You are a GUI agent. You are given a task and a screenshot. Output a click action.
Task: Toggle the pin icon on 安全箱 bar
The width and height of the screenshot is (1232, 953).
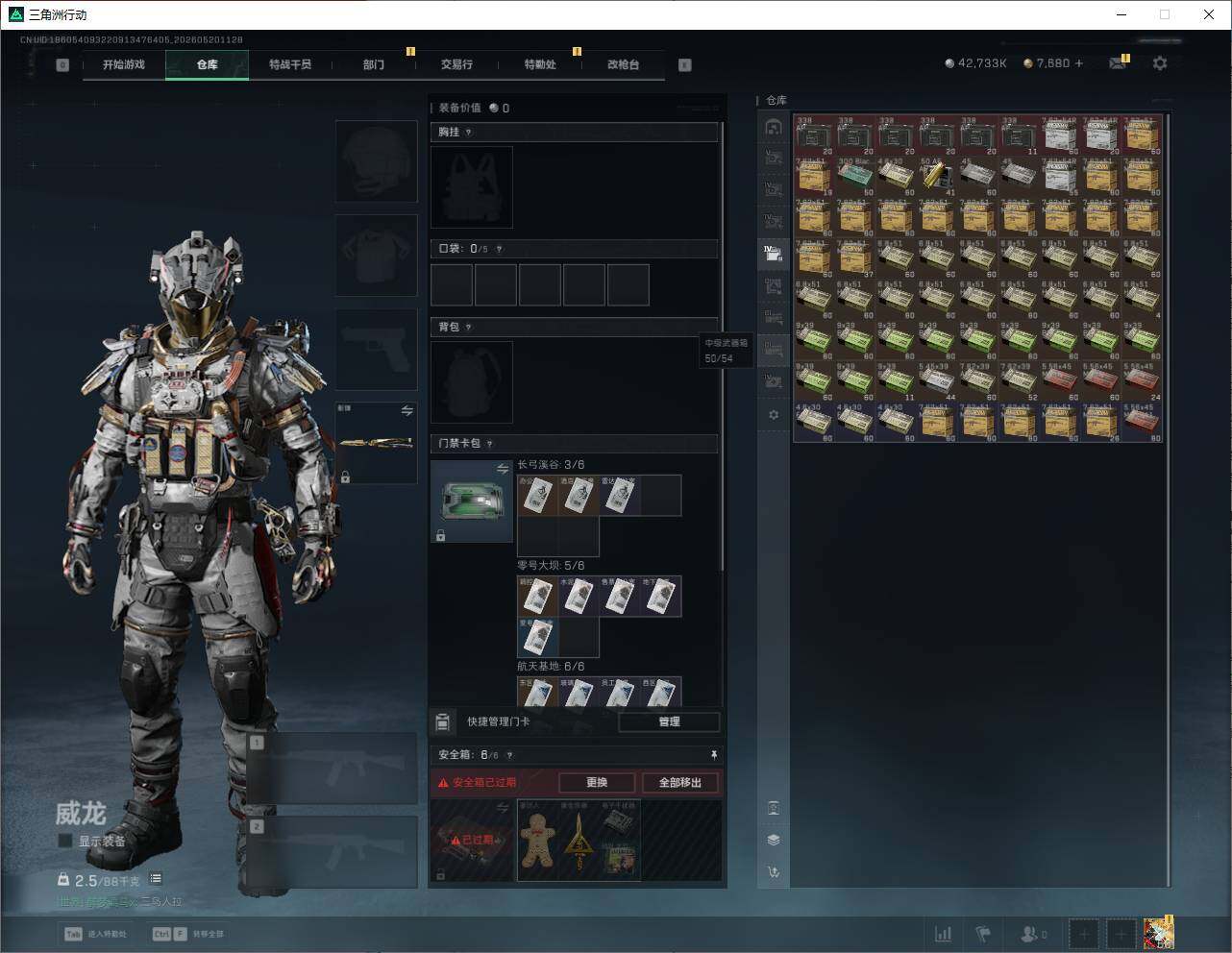coord(713,755)
